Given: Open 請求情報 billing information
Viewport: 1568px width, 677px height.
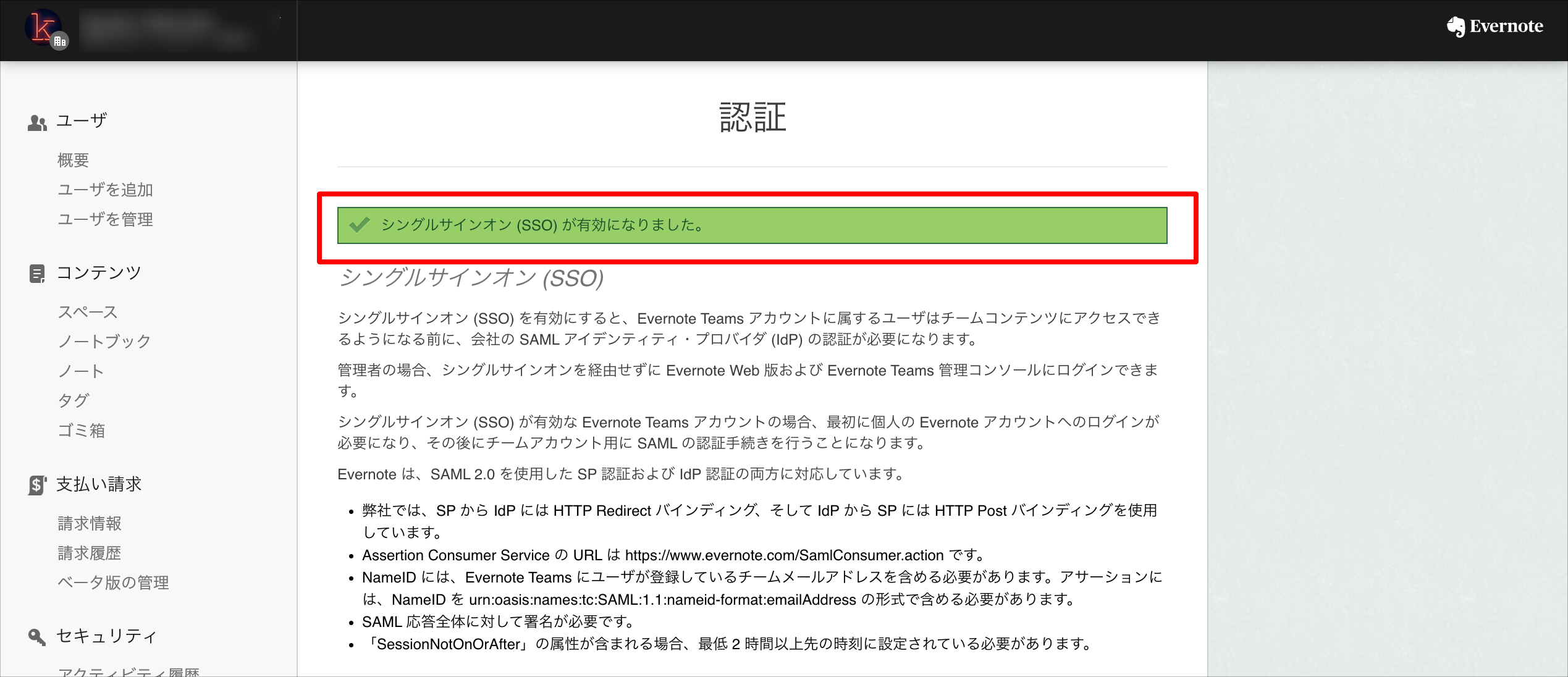Looking at the screenshot, I should (90, 523).
